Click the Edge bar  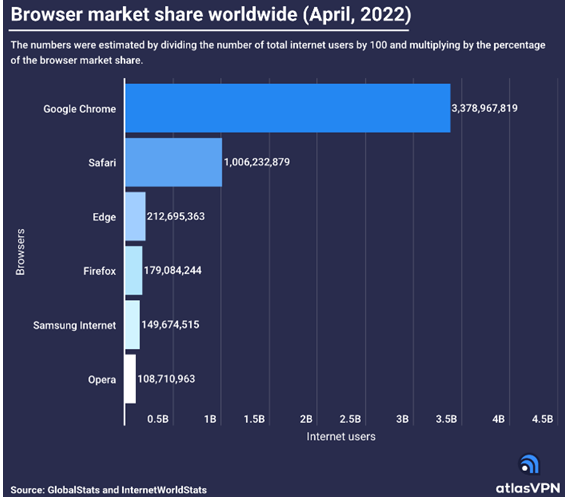(x=135, y=216)
